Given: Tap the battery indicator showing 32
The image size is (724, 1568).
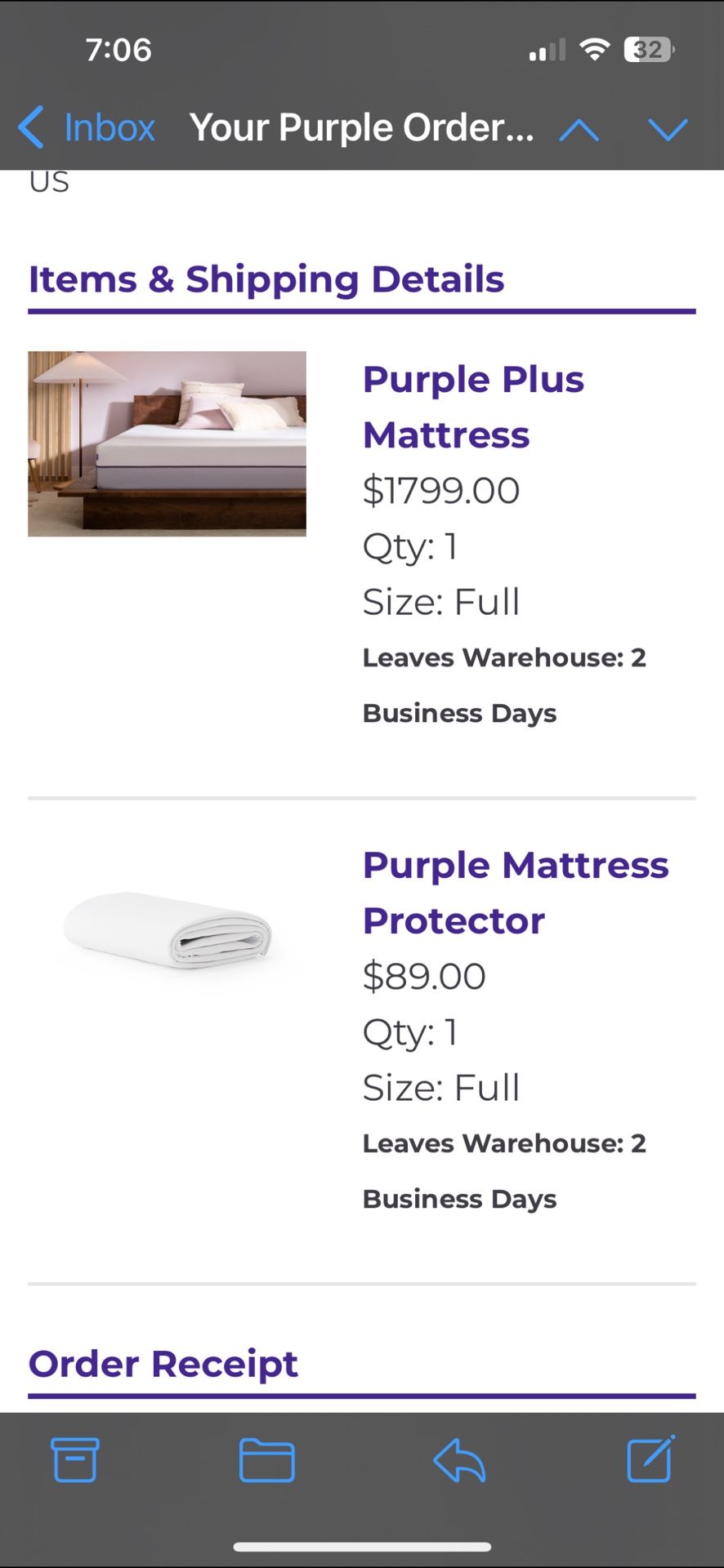Looking at the screenshot, I should (x=645, y=49).
